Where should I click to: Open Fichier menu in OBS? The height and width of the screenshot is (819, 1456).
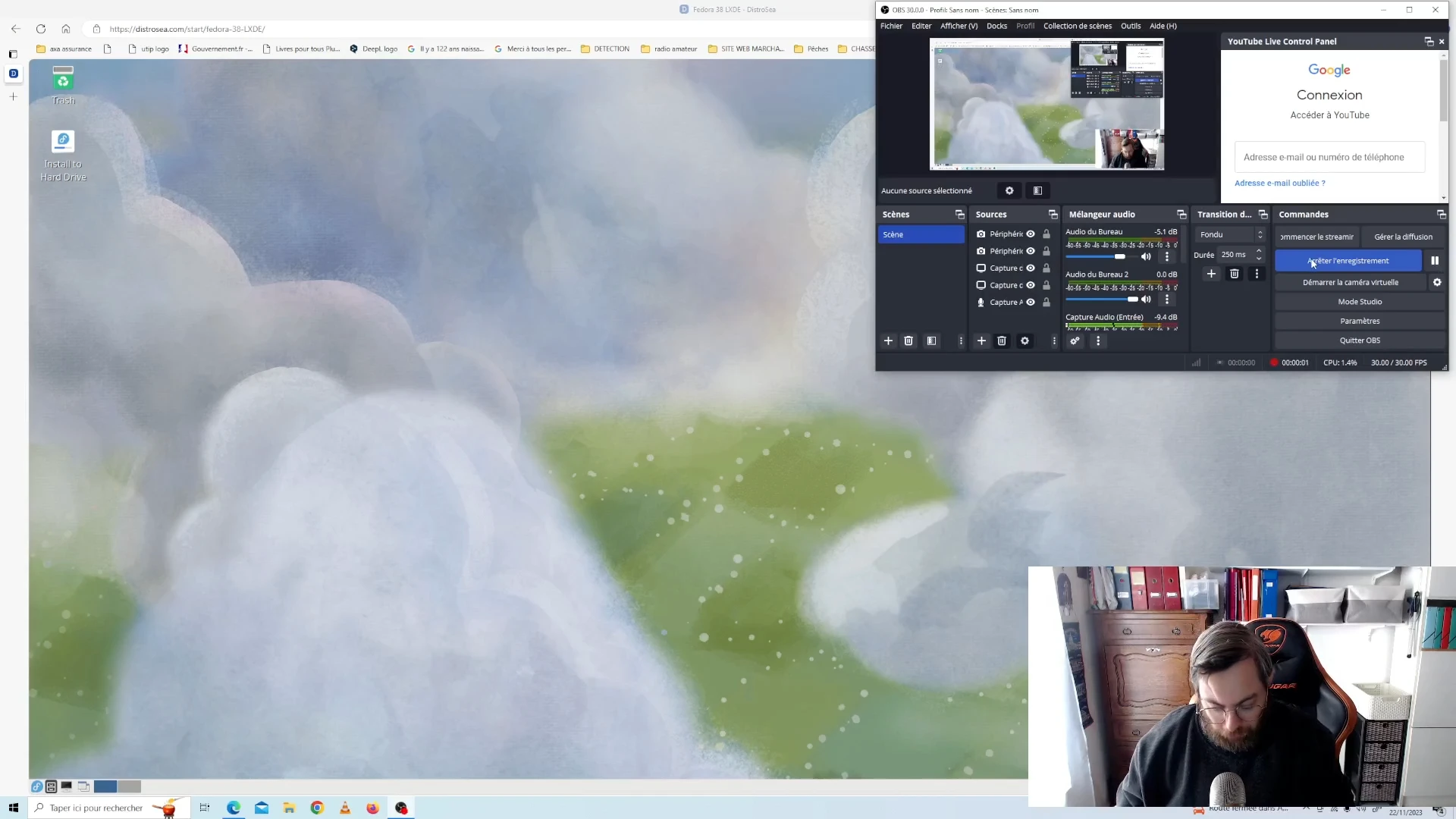[891, 26]
